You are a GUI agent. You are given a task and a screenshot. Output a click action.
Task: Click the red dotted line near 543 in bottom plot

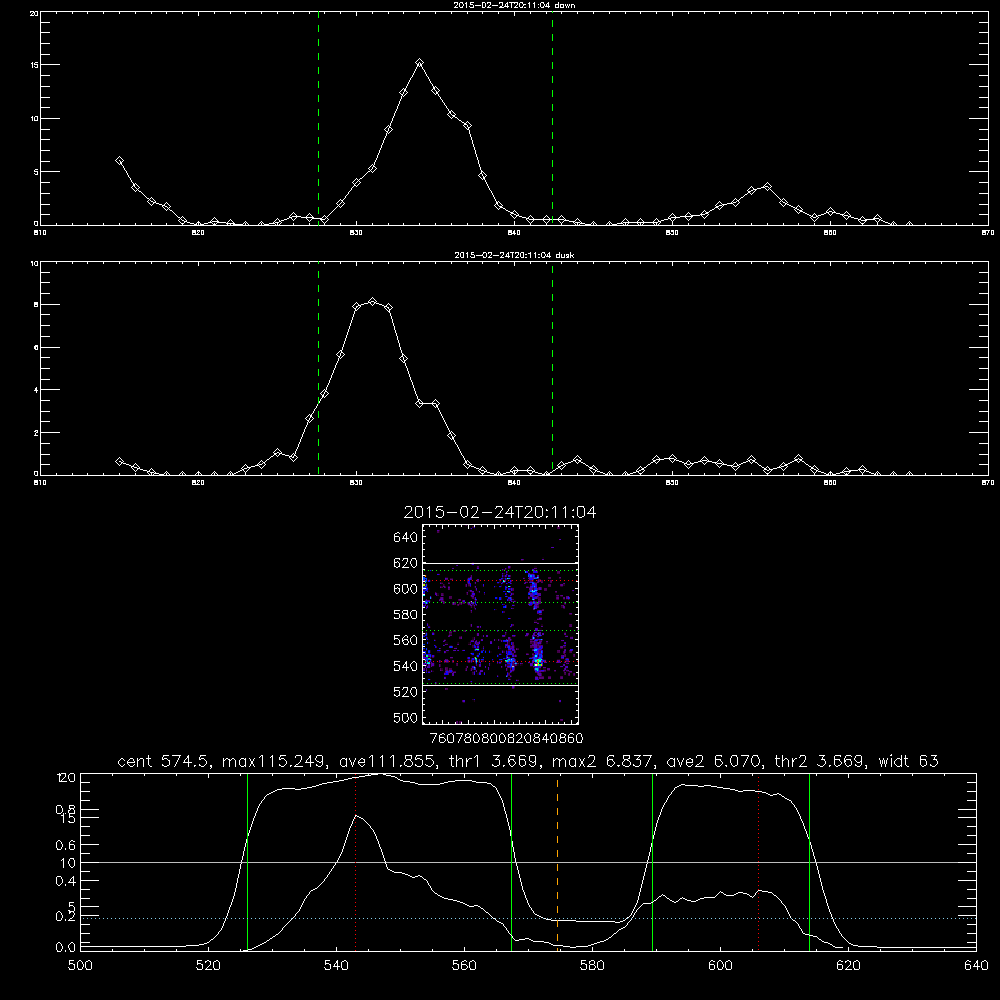click(x=355, y=861)
